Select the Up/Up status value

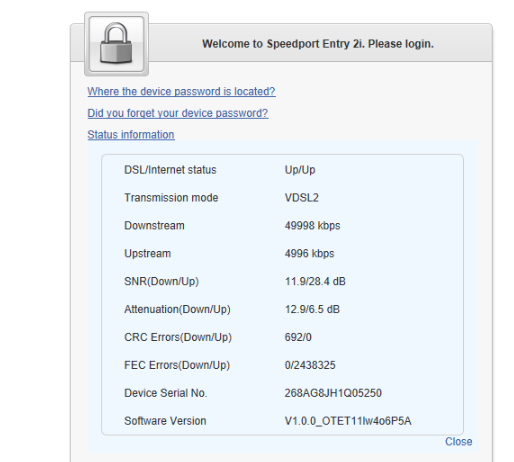(x=300, y=170)
